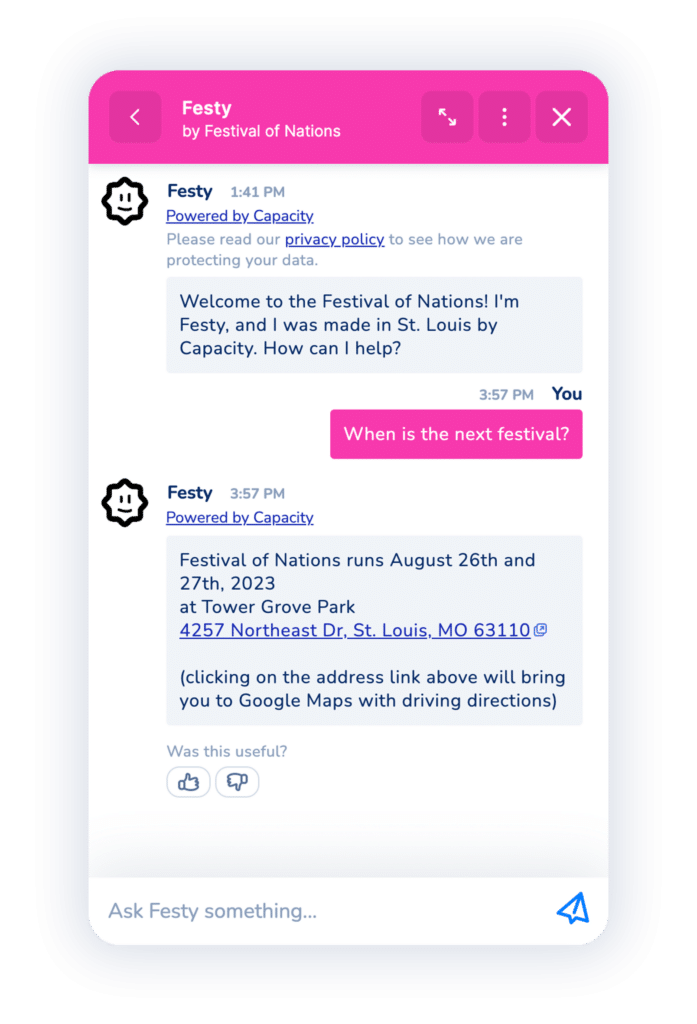Give thumbs up to the answer
697x1024 pixels.
tap(188, 782)
